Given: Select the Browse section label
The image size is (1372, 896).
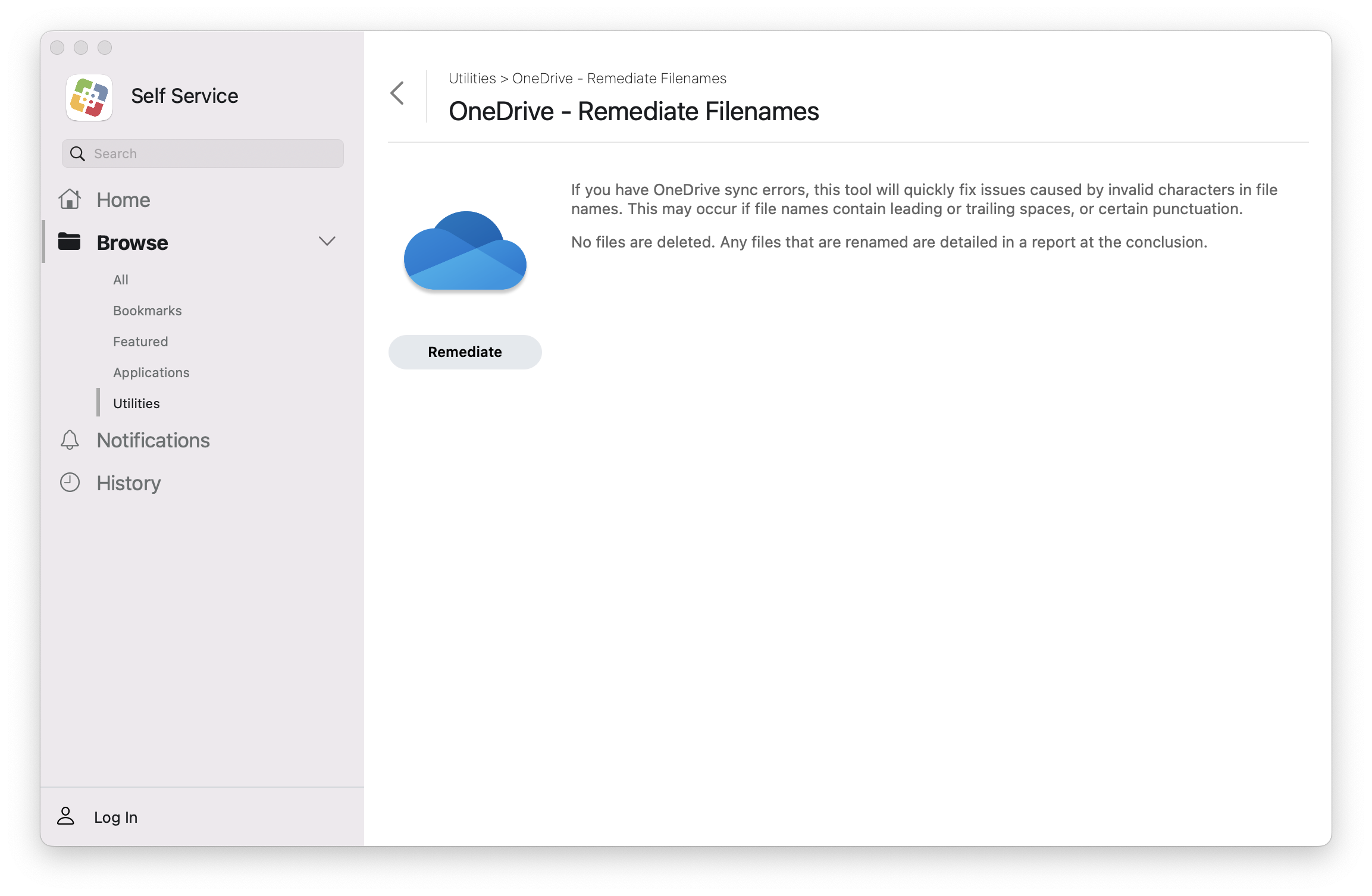Looking at the screenshot, I should tap(132, 243).
